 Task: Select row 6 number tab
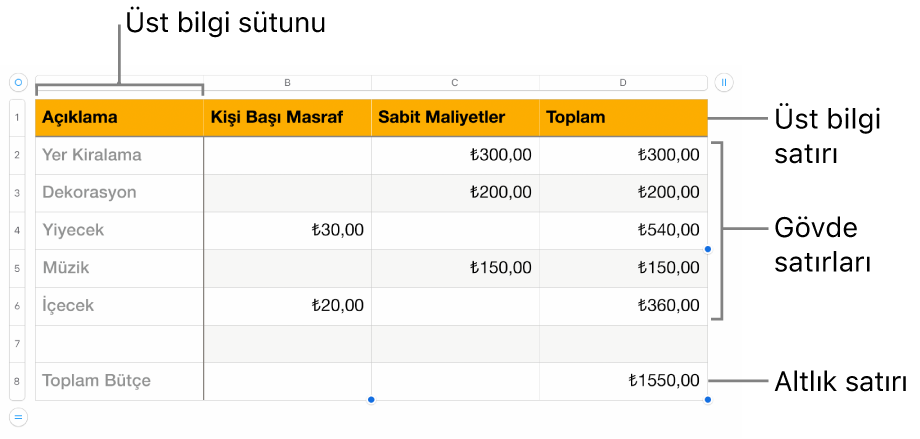[x=17, y=306]
